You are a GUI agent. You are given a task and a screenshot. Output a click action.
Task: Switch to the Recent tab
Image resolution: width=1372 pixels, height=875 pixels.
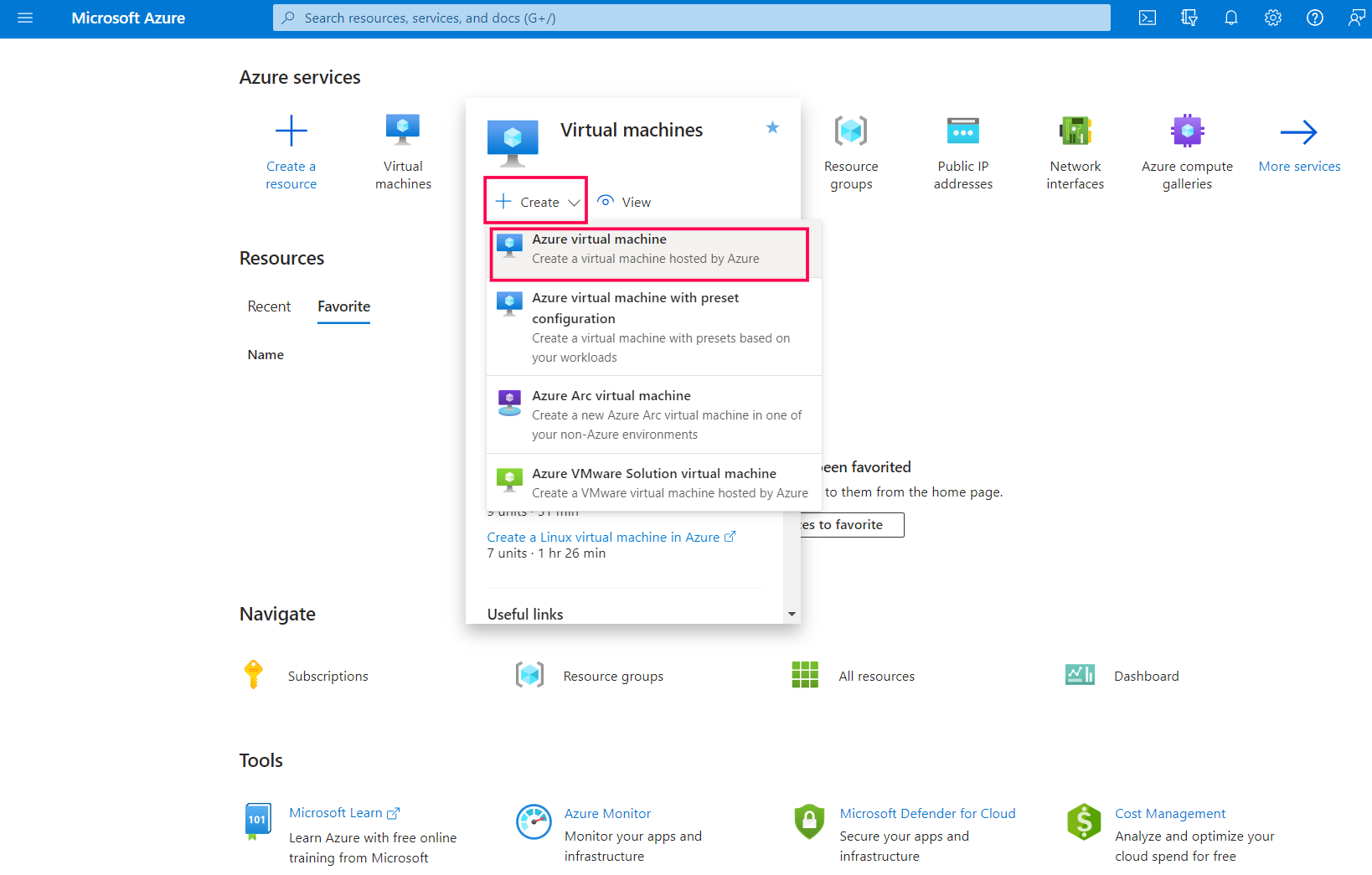point(269,306)
